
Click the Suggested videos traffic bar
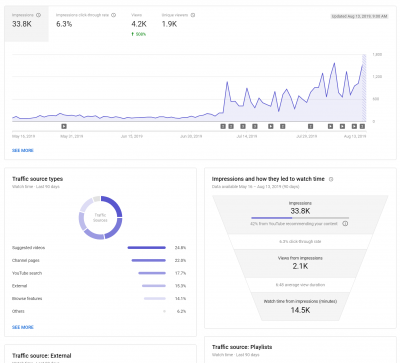click(147, 248)
